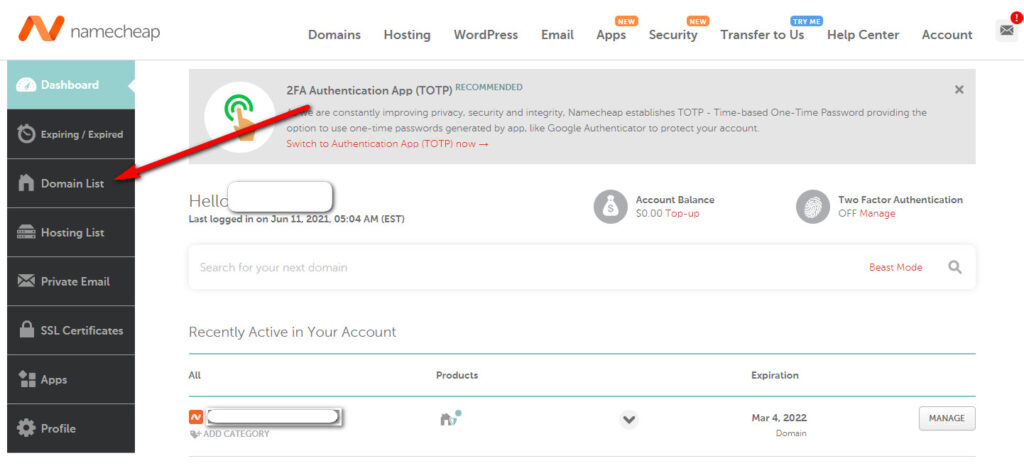This screenshot has height=466, width=1024.
Task: Open Hosting List in sidebar
Action: [x=71, y=232]
